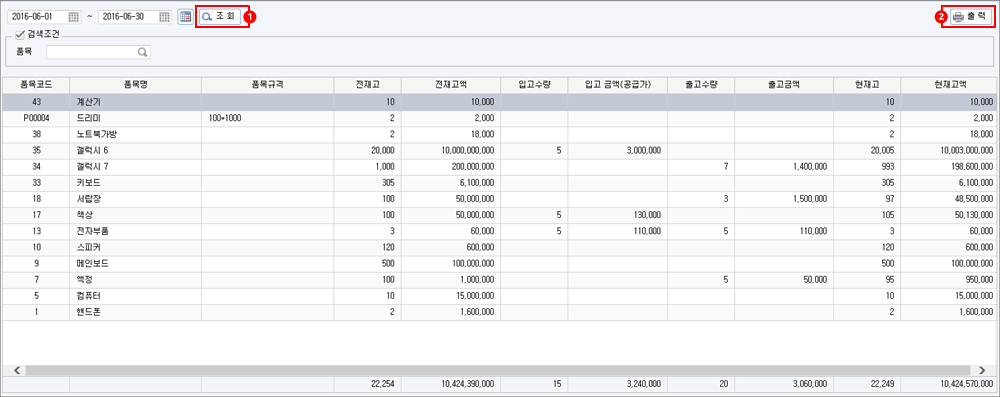Select the 메인보드 row
The width and height of the screenshot is (1000, 397).
coord(500,264)
